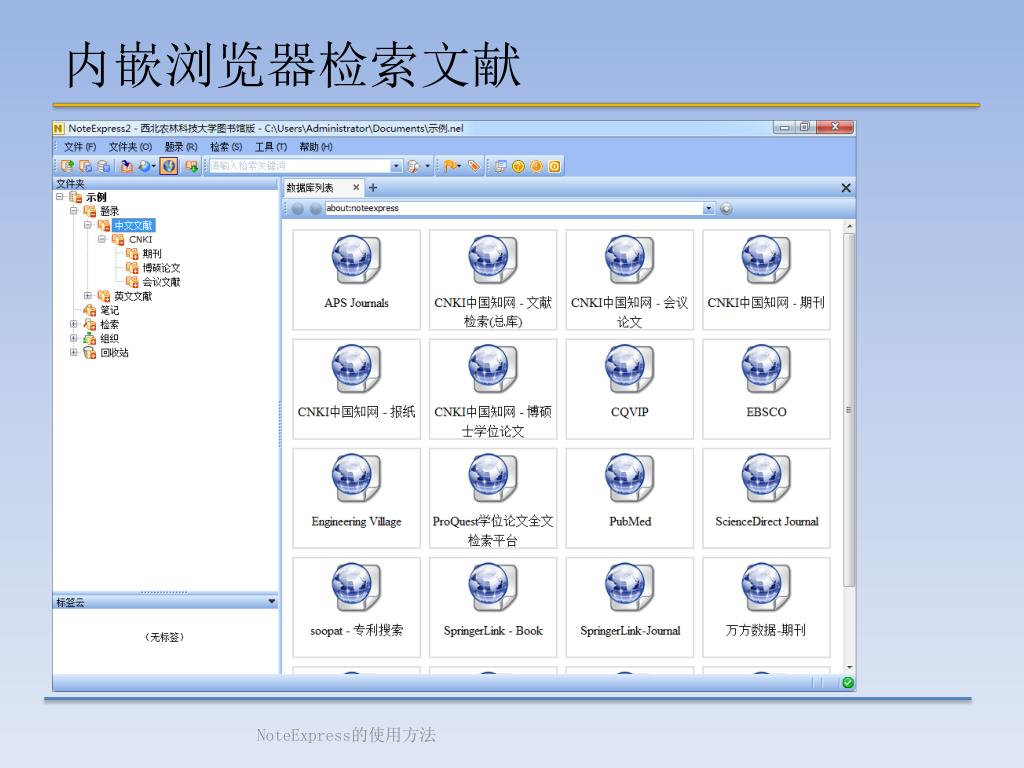This screenshot has width=1024, height=768.
Task: Collapse the 中文文献 tree node
Action: 88,225
